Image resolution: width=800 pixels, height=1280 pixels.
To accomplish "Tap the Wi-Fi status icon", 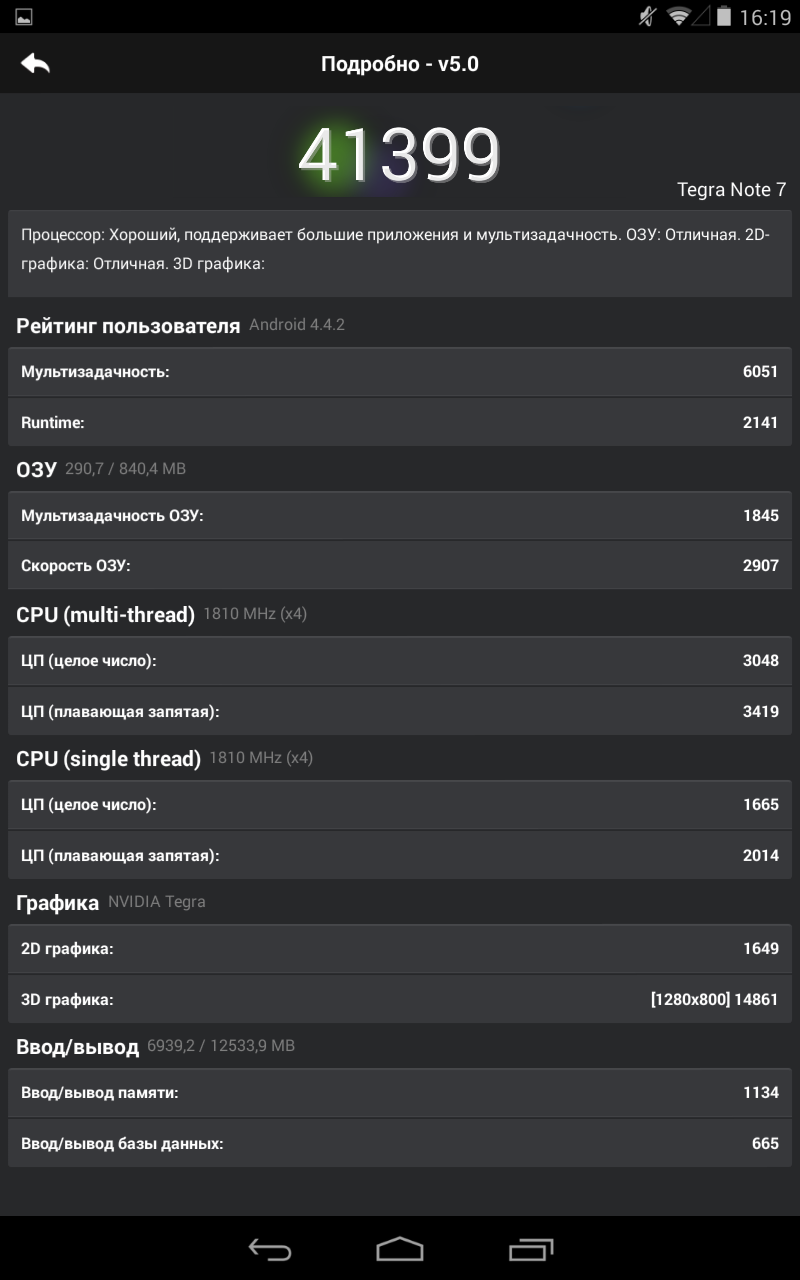I will pyautogui.click(x=679, y=17).
